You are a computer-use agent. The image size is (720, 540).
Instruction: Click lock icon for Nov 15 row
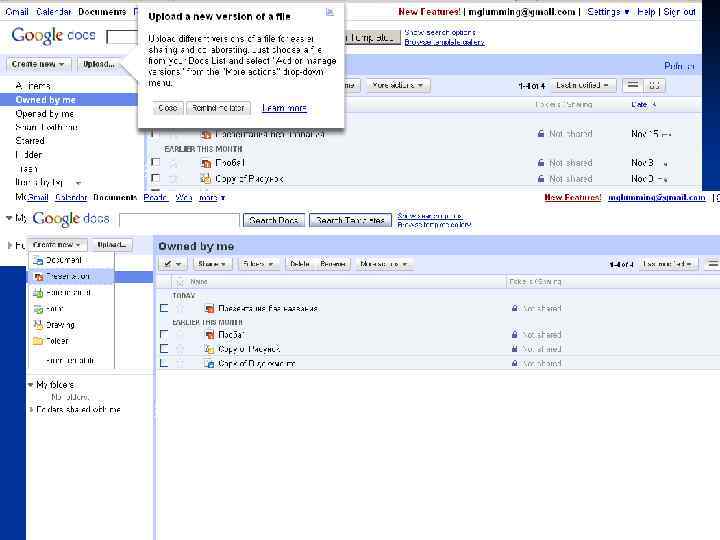tap(541, 134)
